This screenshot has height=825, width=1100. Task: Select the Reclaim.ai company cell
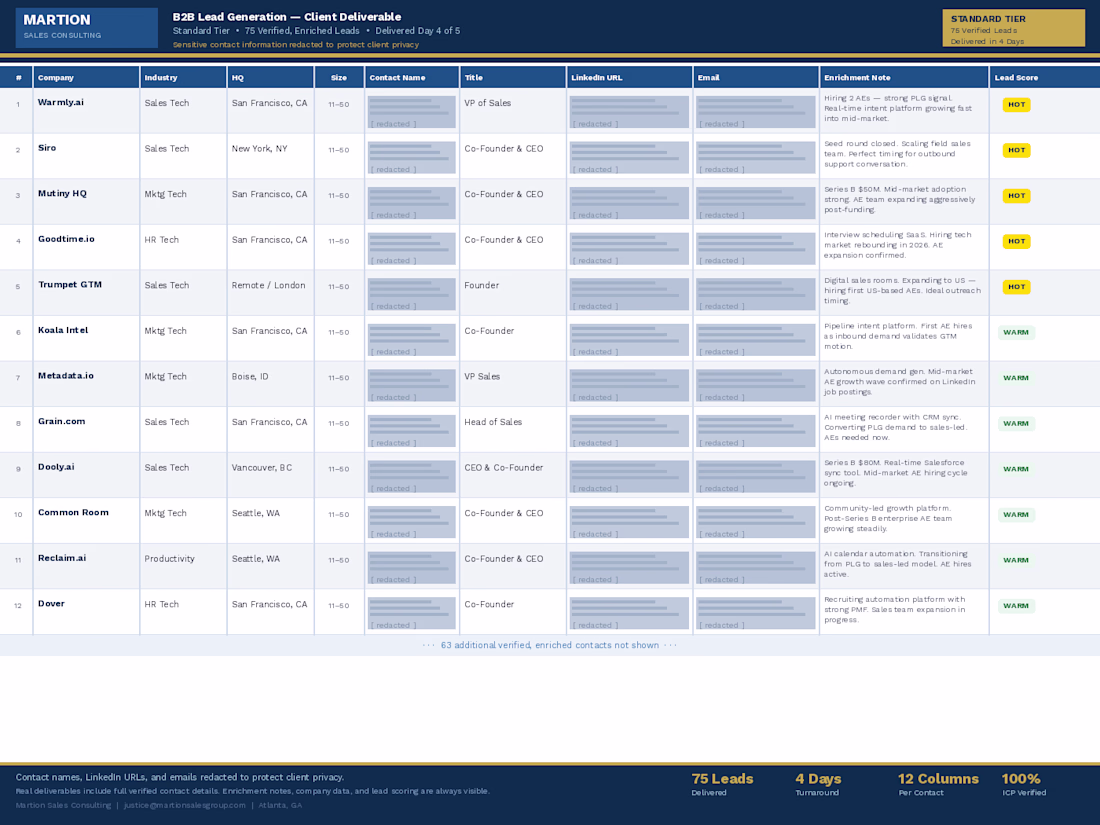[x=86, y=566]
